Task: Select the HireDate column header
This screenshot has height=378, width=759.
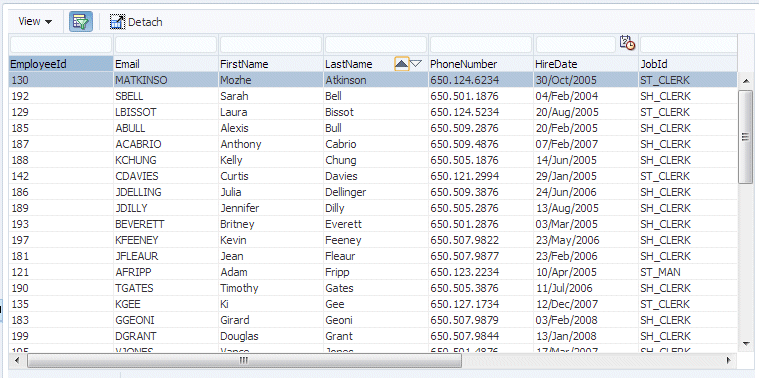Action: 586,64
